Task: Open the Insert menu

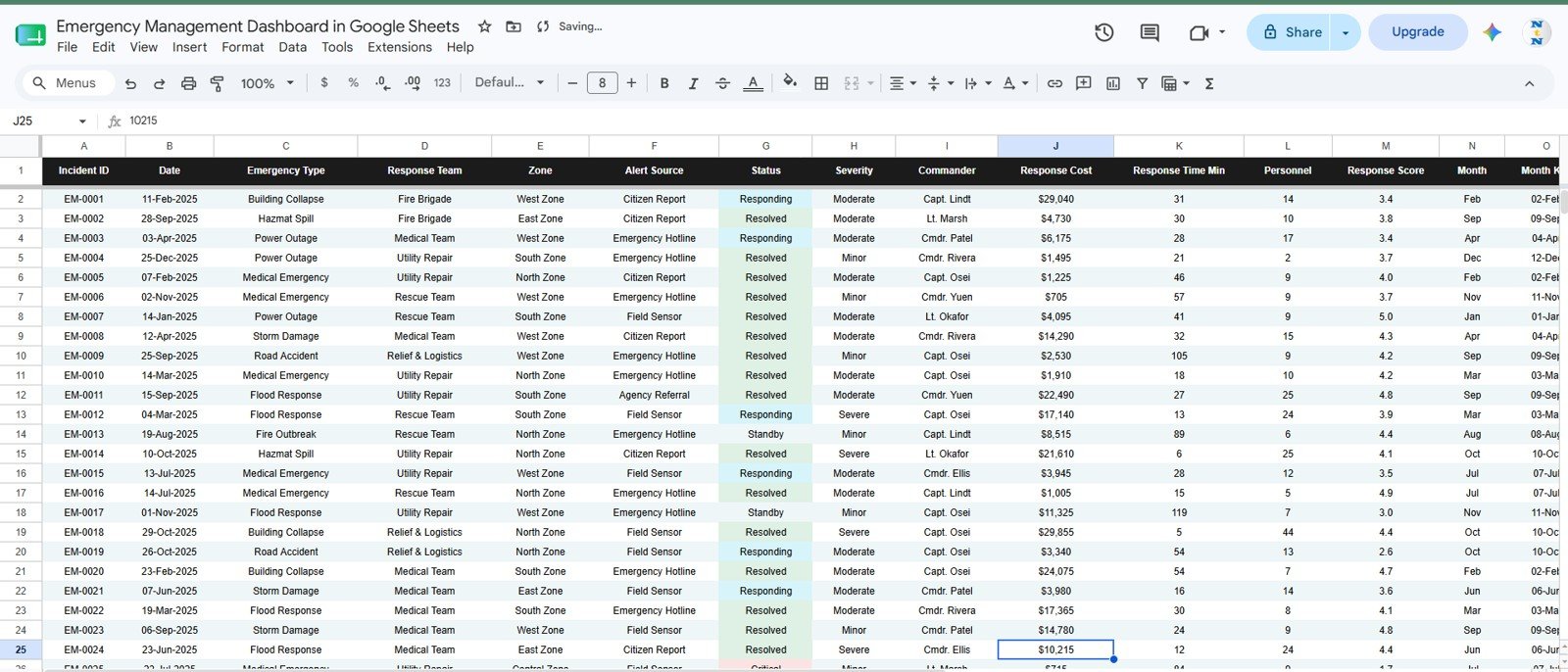Action: click(x=189, y=47)
